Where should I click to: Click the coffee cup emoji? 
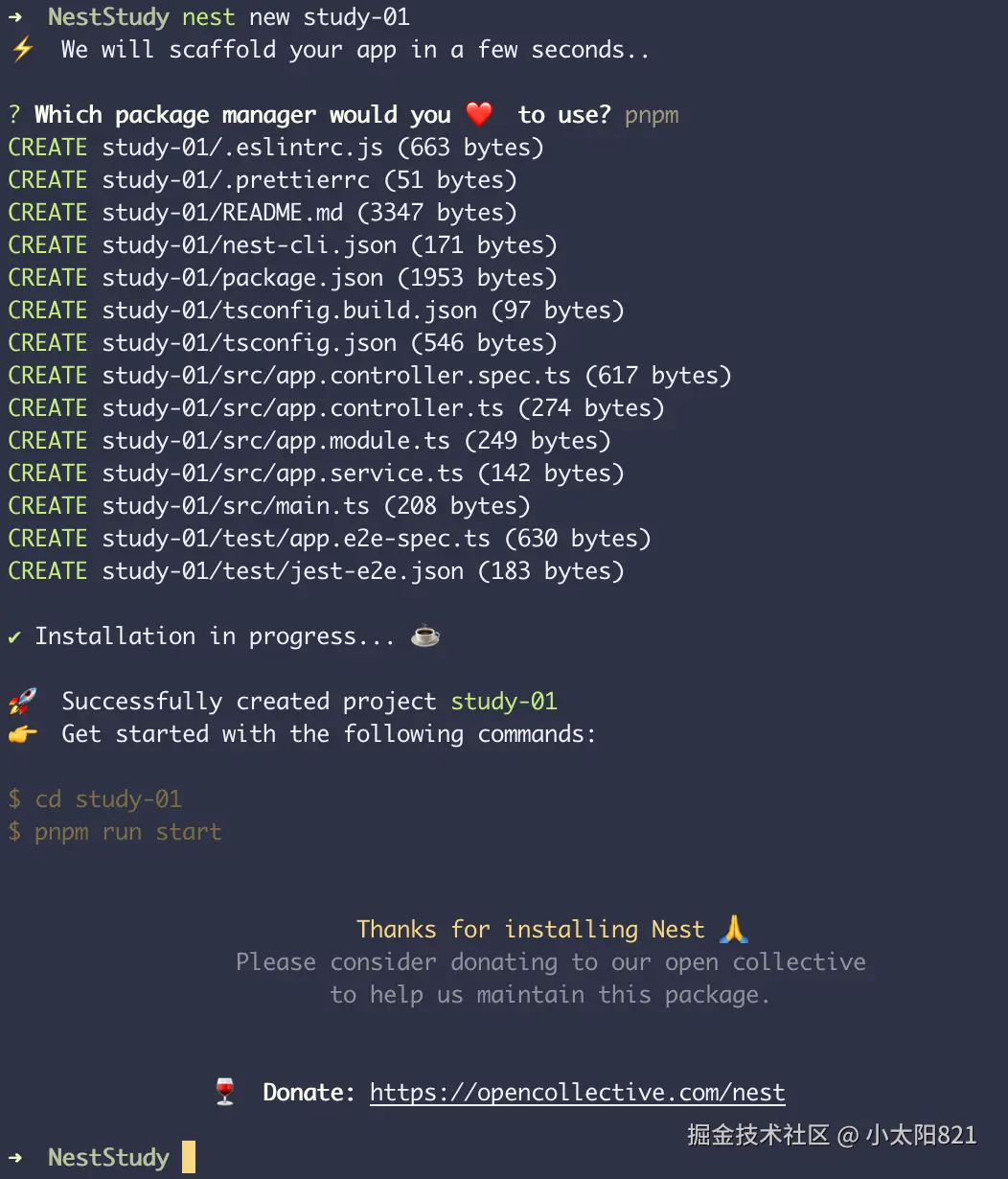(x=424, y=636)
